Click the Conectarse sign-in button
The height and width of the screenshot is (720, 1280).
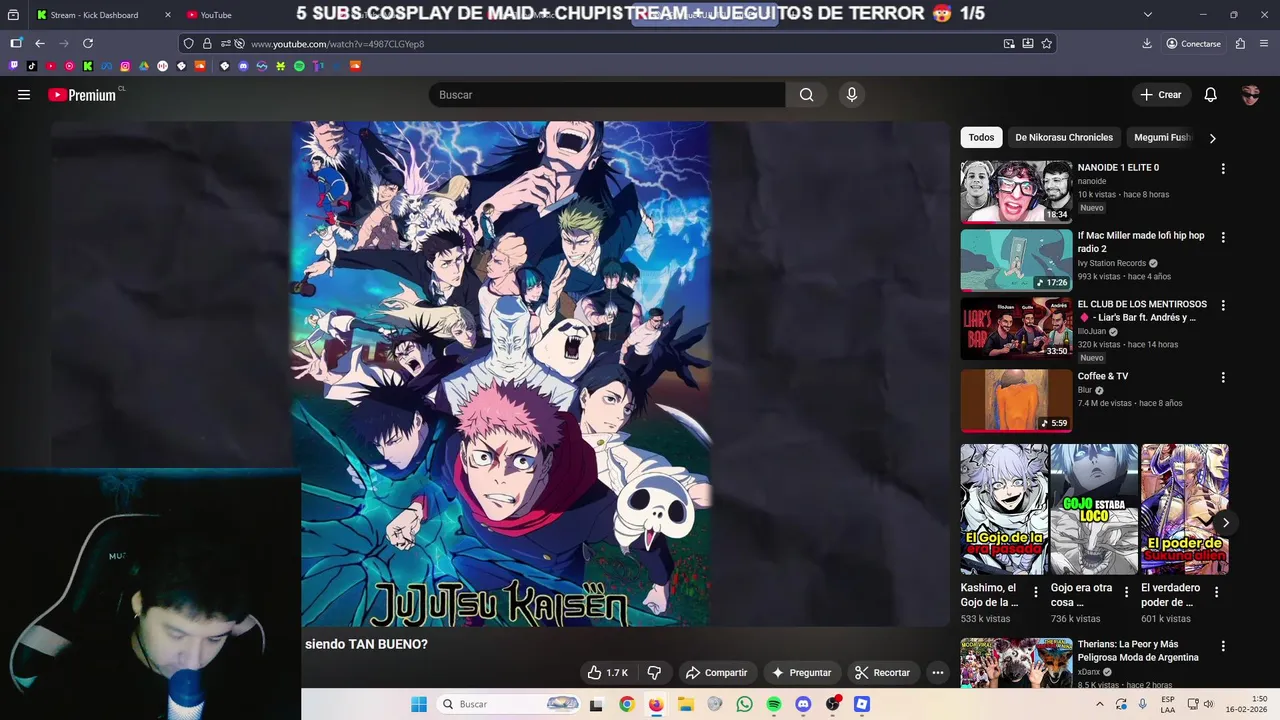(x=1193, y=44)
